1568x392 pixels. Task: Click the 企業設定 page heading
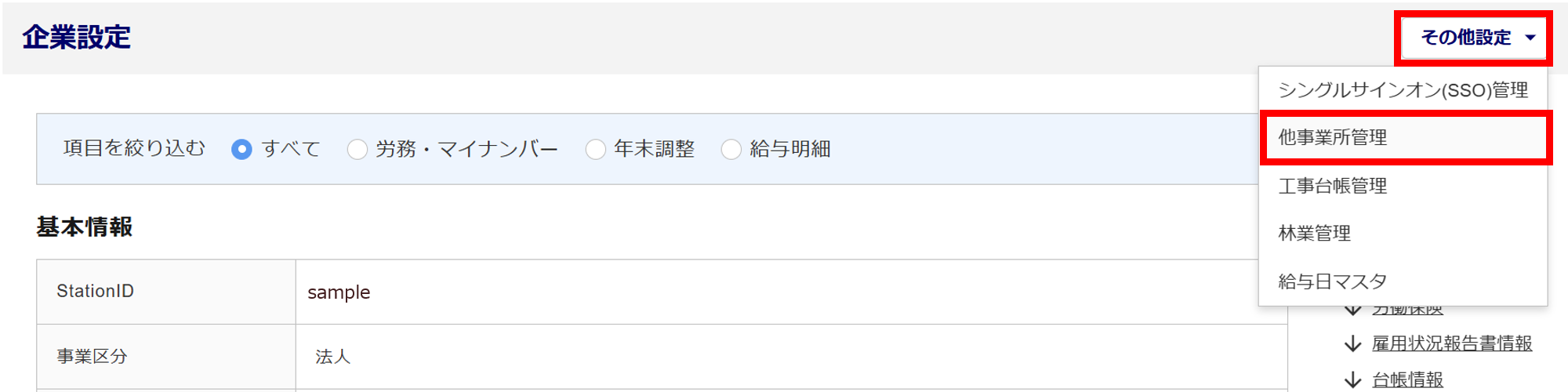(x=77, y=38)
